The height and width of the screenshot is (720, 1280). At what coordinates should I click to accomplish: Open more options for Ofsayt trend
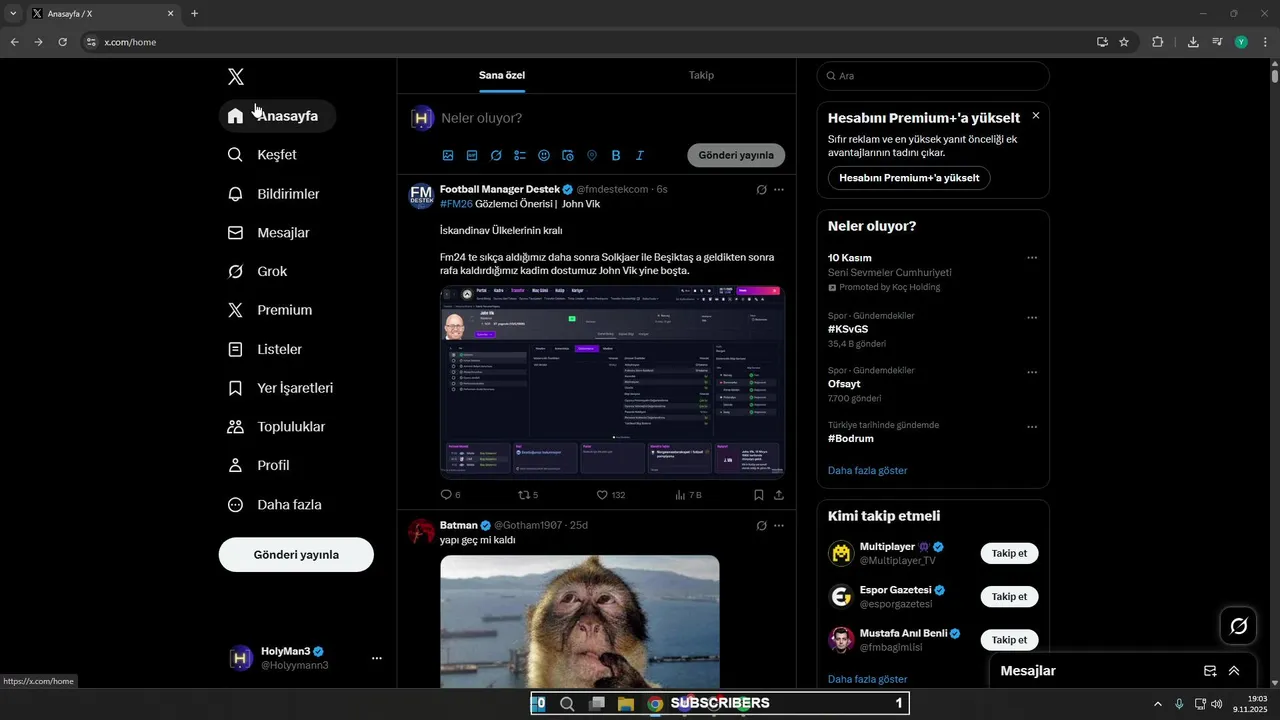1032,373
